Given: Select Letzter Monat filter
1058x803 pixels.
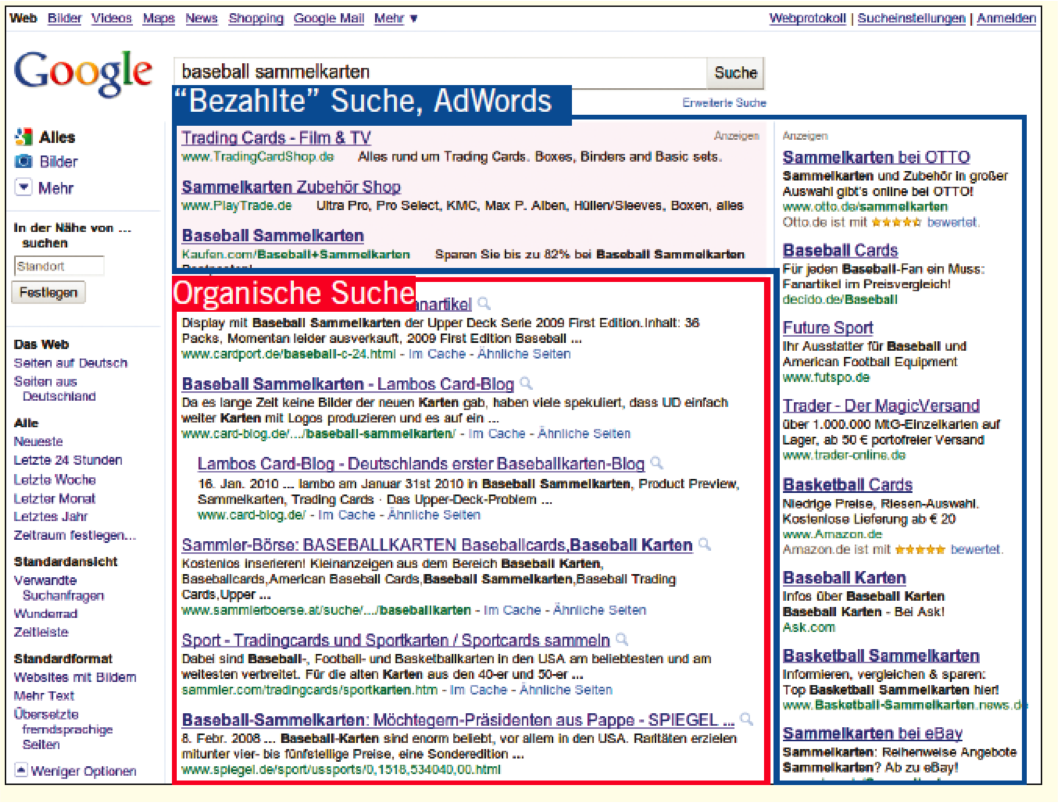Looking at the screenshot, I should tap(55, 498).
